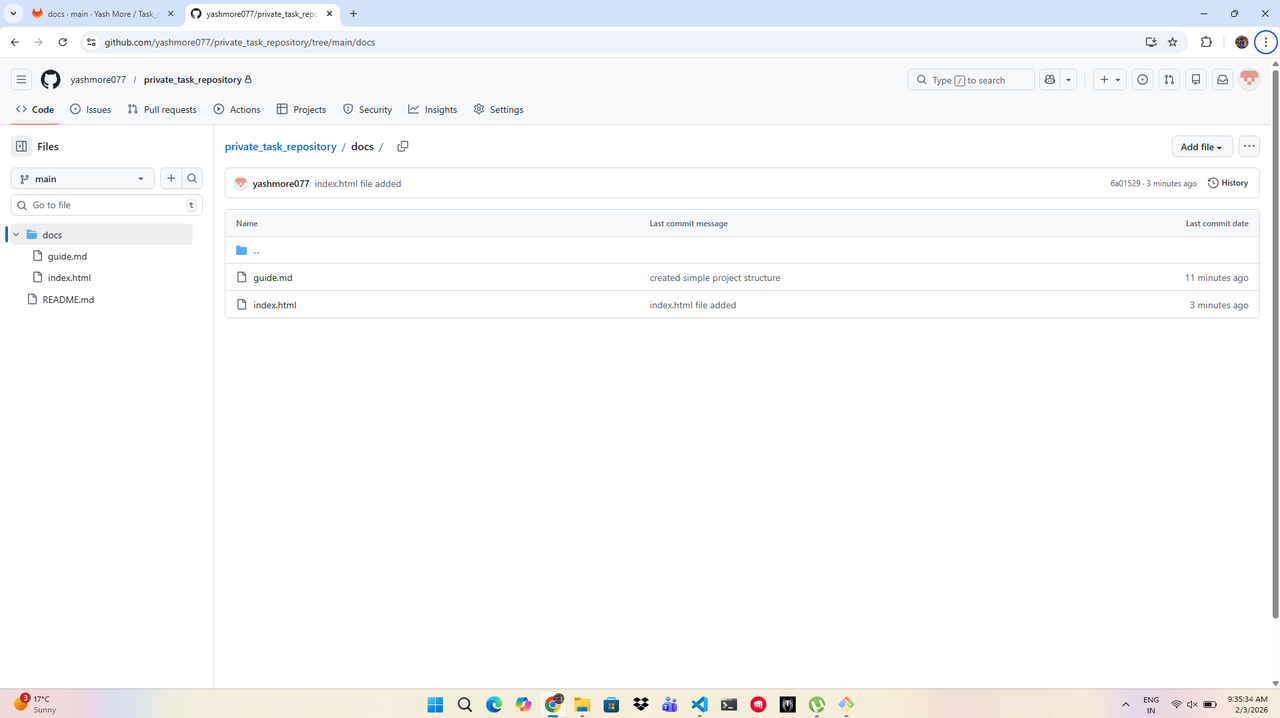Open the commit message index.html file added
Image resolution: width=1280 pixels, height=718 pixels.
point(358,184)
